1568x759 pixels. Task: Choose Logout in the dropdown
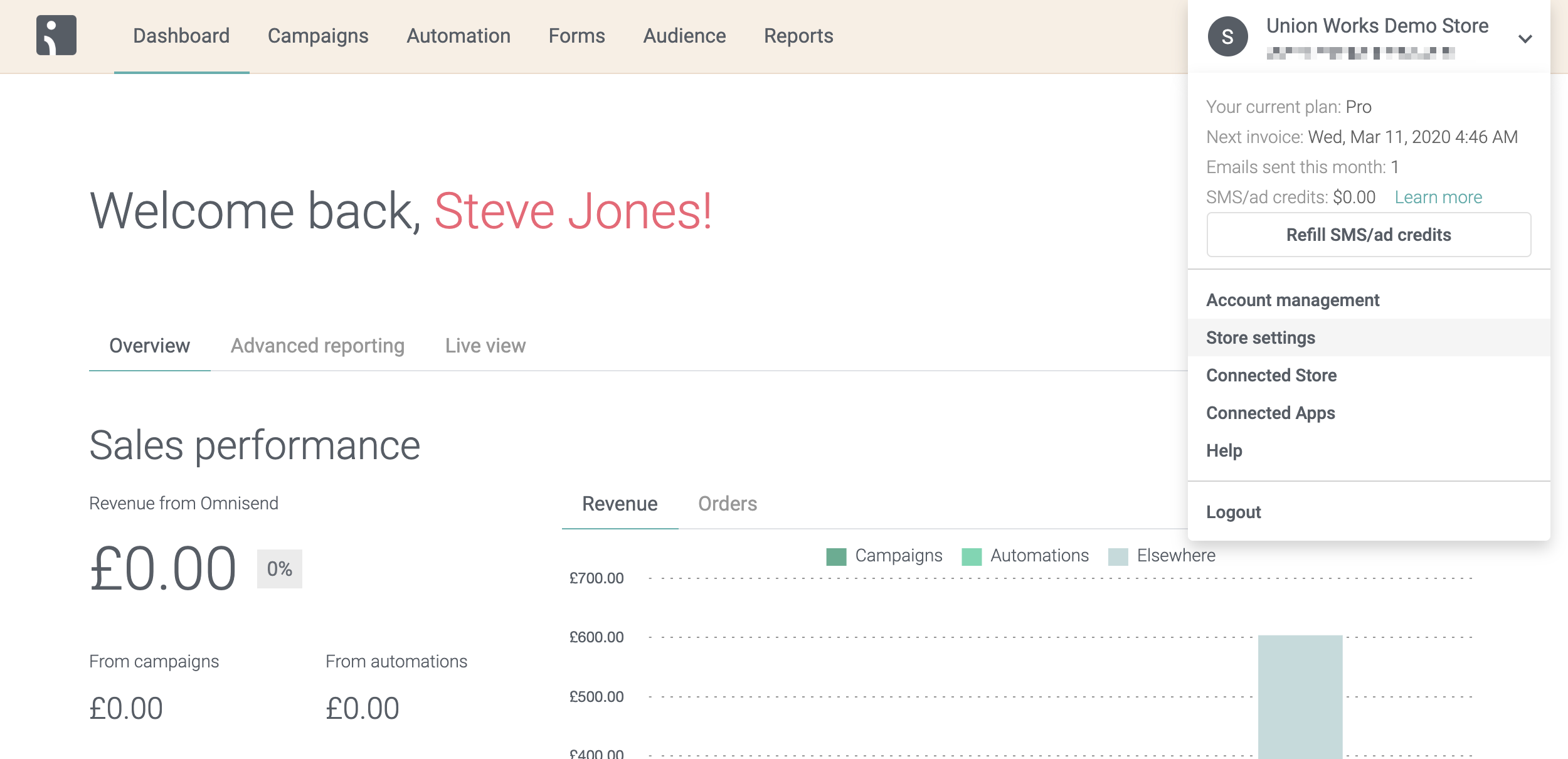click(x=1233, y=512)
